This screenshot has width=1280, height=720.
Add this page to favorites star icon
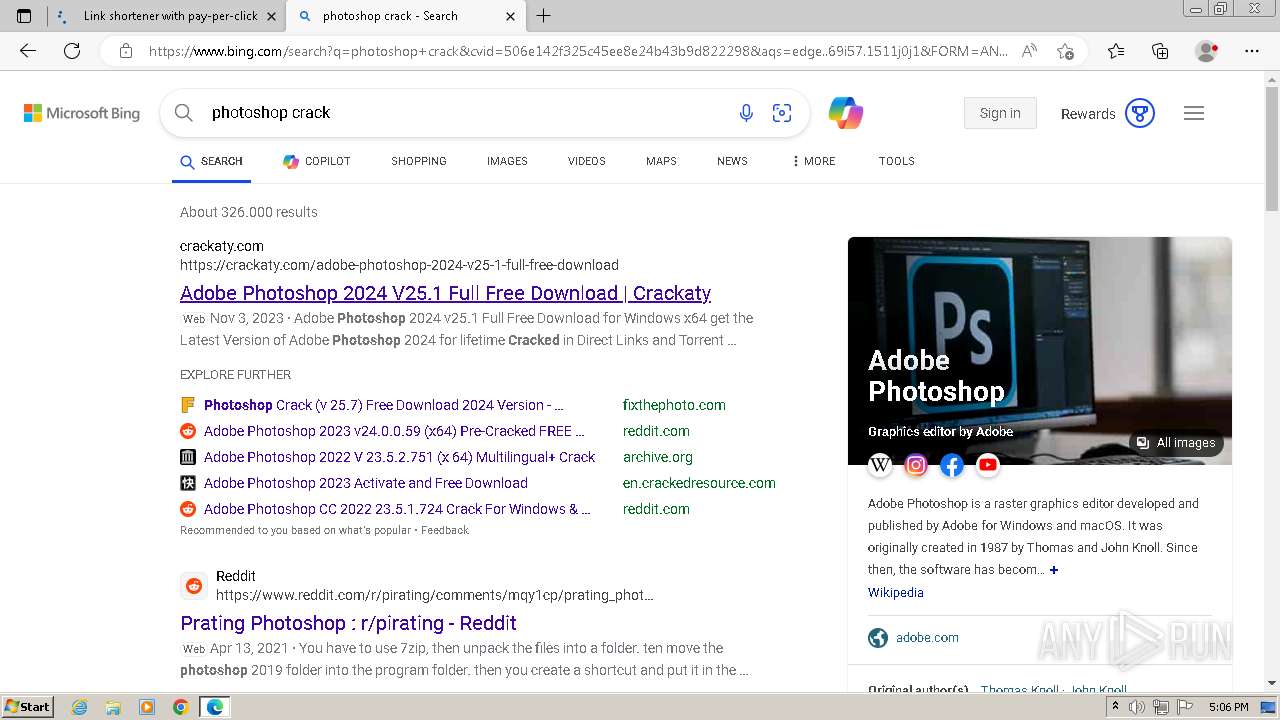click(1065, 51)
